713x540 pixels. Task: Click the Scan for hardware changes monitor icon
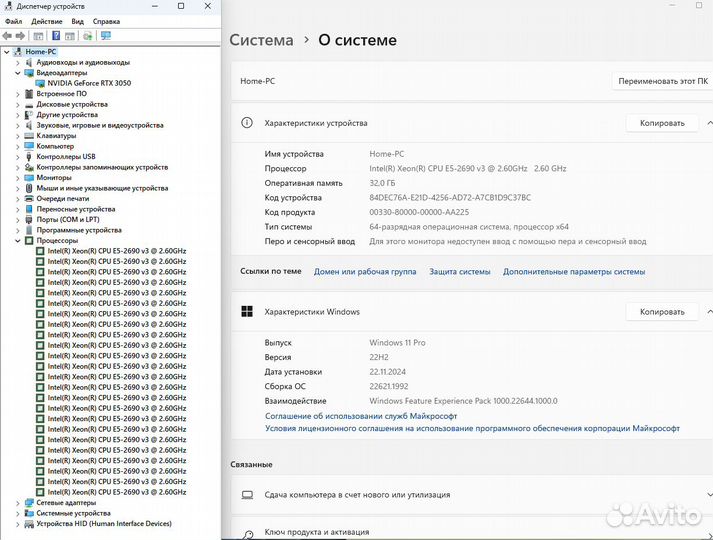click(106, 36)
